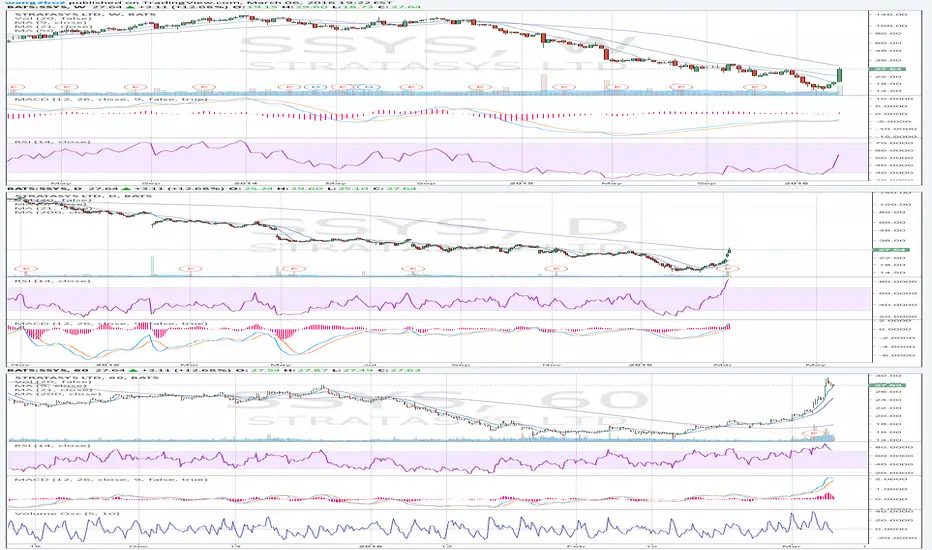The height and width of the screenshot is (550, 932).
Task: Open daily chart RSI (14, close) label
Action: point(52,280)
